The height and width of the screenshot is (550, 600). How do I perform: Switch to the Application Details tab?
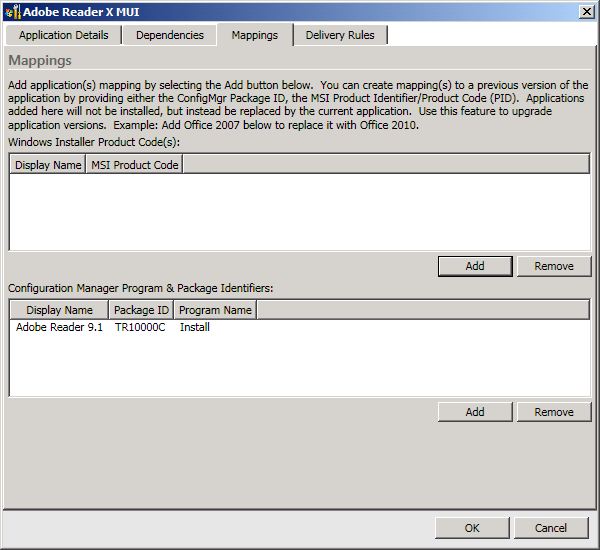(64, 35)
